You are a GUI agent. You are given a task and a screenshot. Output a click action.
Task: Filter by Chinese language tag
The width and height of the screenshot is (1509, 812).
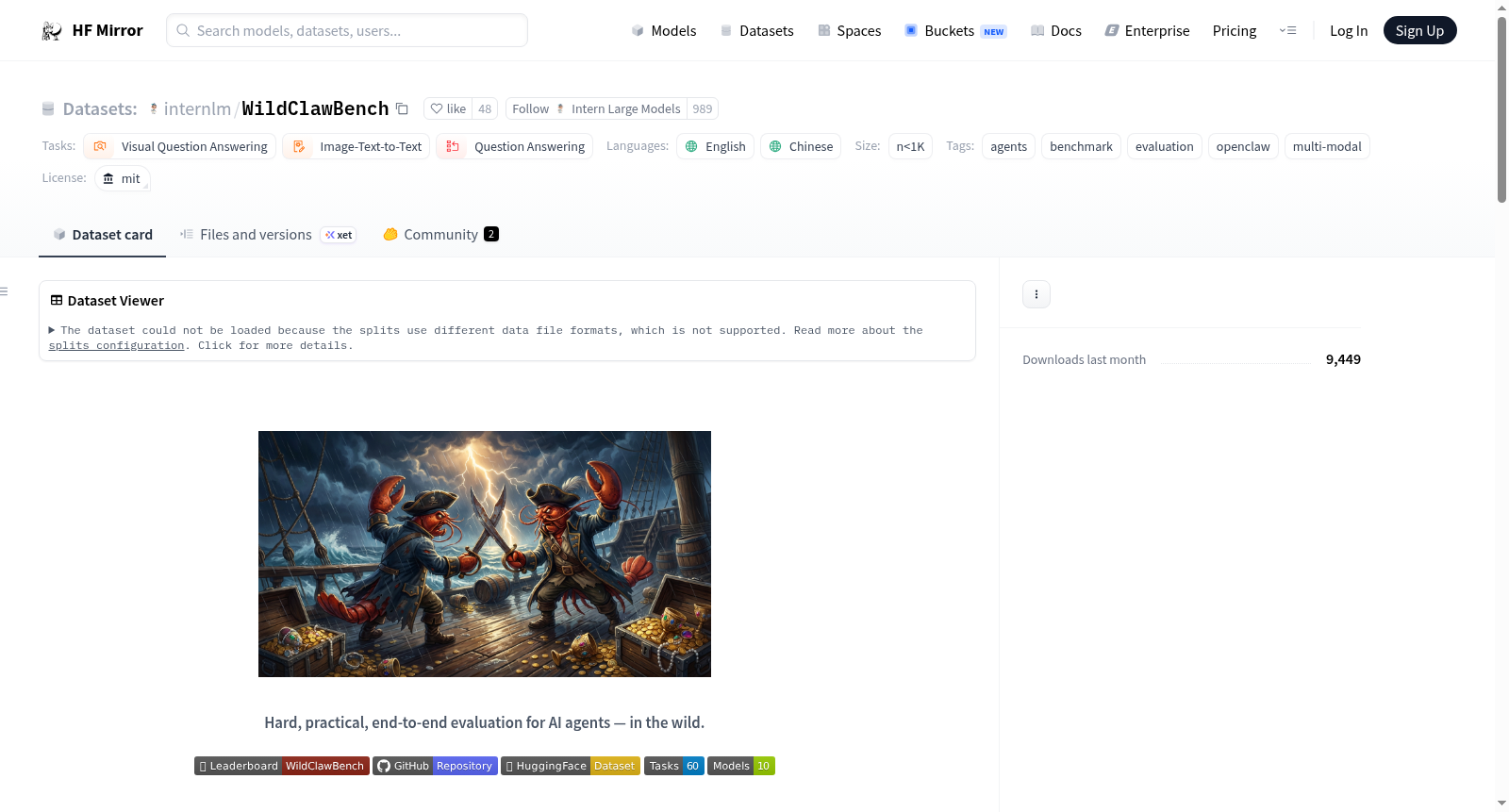tap(801, 146)
